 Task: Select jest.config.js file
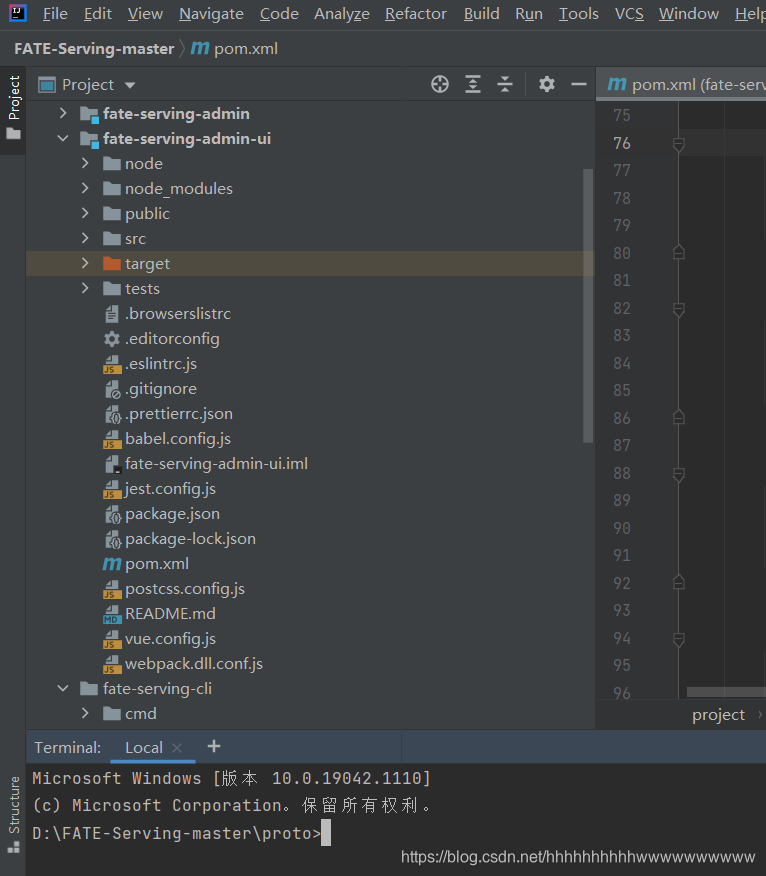170,489
